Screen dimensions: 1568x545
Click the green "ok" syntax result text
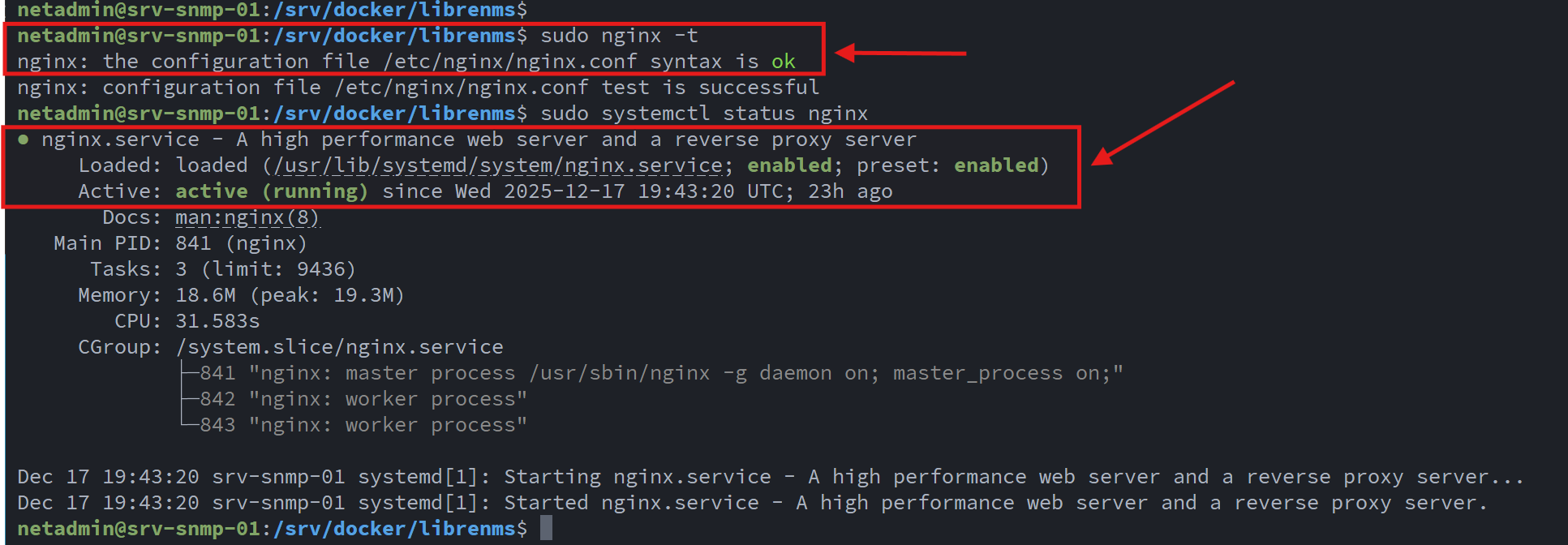coord(783,62)
